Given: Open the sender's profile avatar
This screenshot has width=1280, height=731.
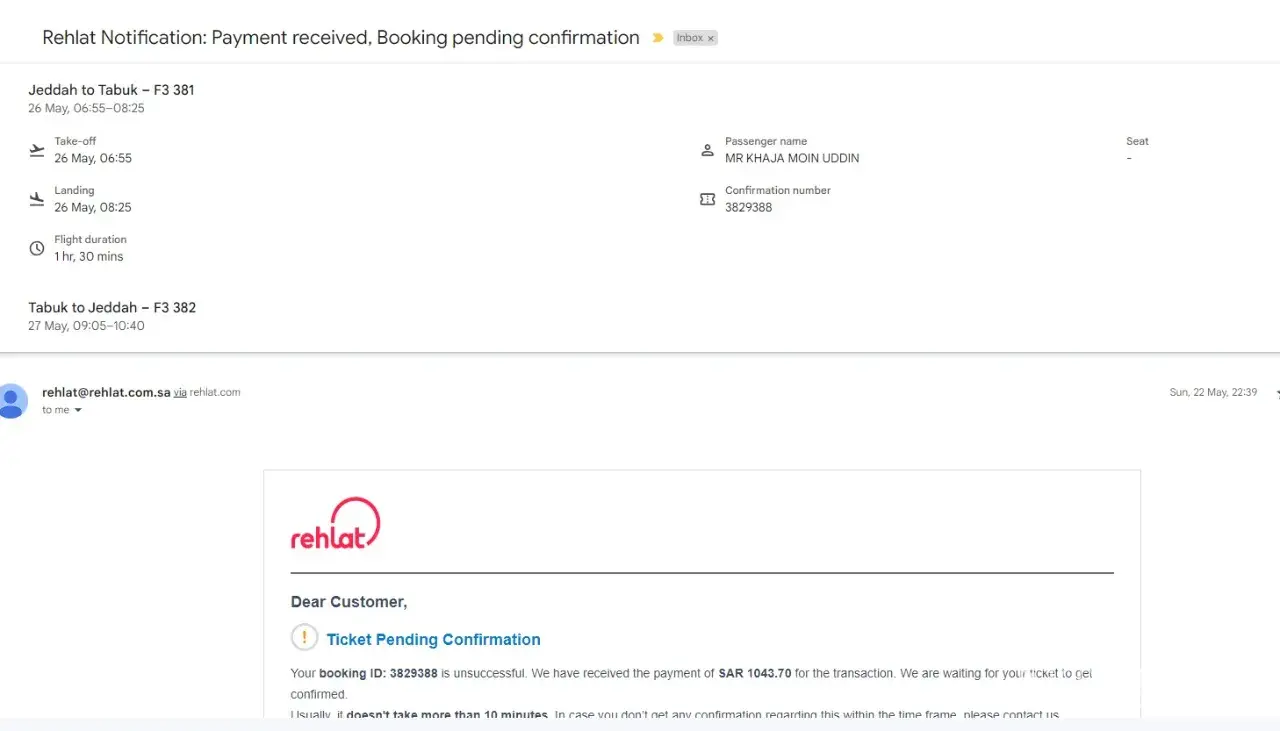Looking at the screenshot, I should coord(12,401).
